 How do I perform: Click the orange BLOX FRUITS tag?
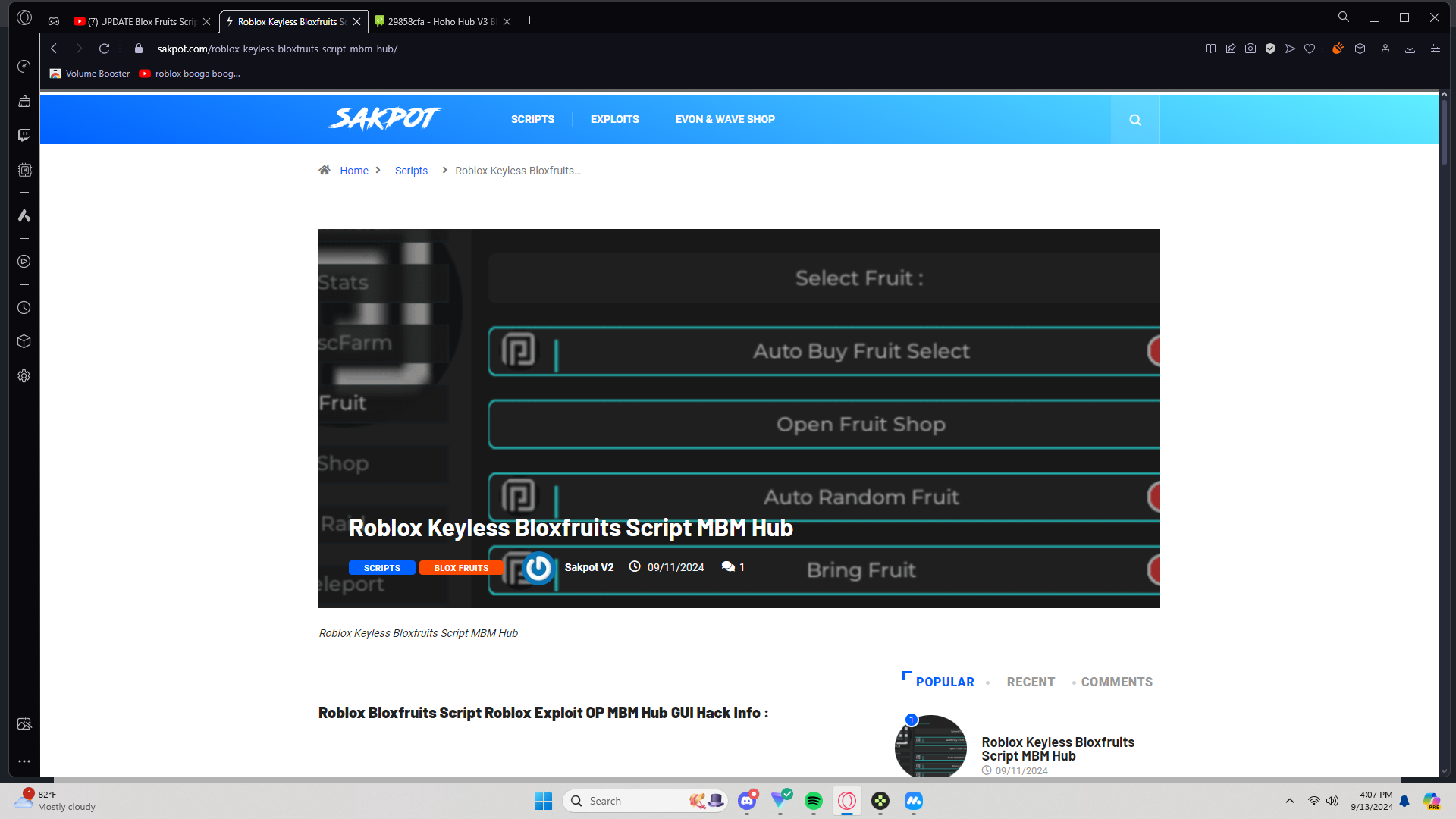[461, 568]
